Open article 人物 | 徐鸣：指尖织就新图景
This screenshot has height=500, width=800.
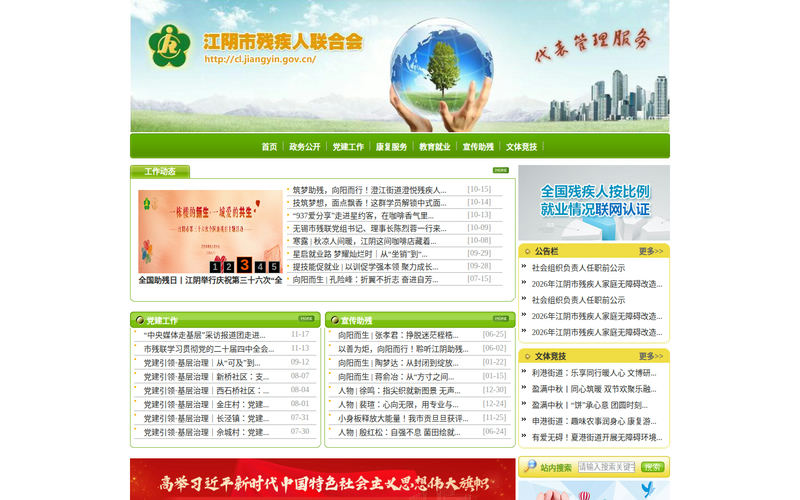(x=399, y=390)
